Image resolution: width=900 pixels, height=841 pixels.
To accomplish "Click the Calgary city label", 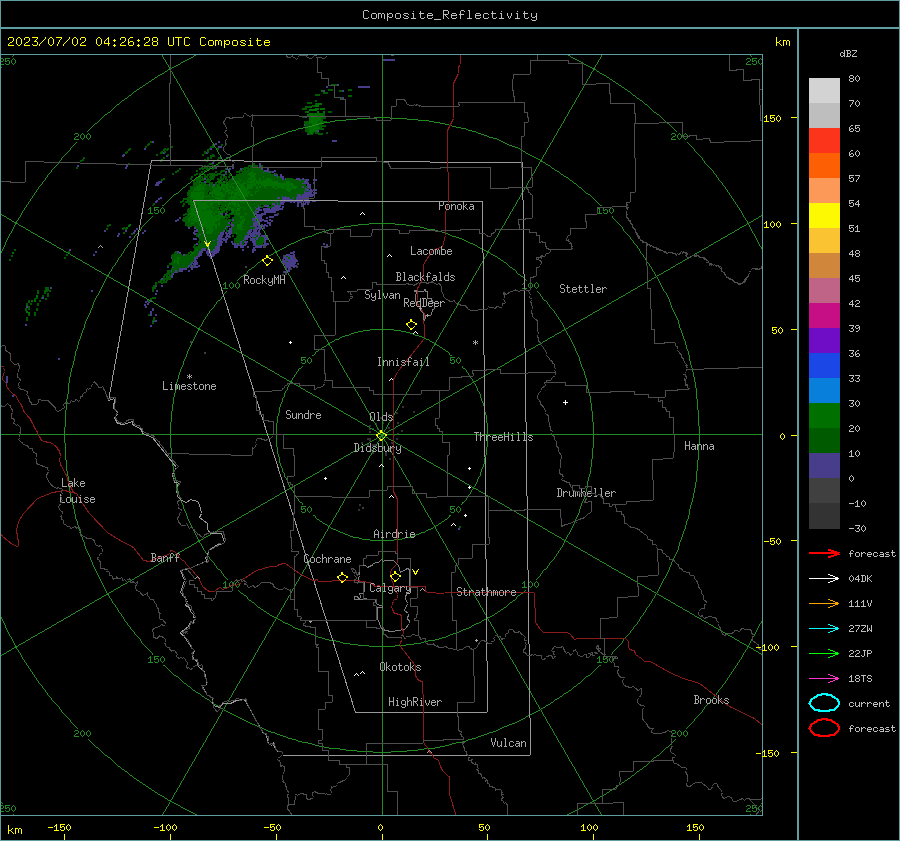I will (390, 588).
